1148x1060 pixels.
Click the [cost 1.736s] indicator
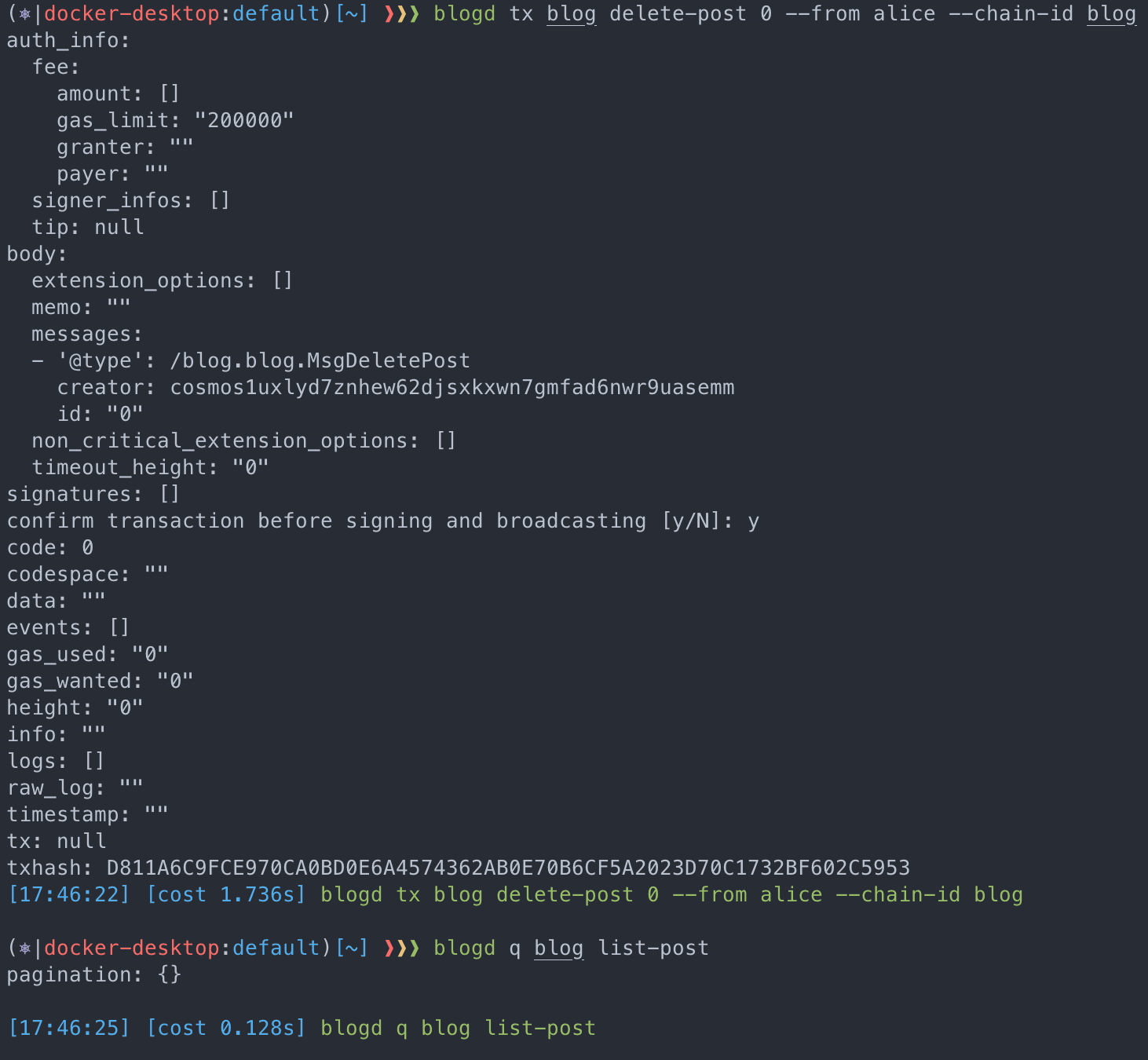pyautogui.click(x=226, y=895)
